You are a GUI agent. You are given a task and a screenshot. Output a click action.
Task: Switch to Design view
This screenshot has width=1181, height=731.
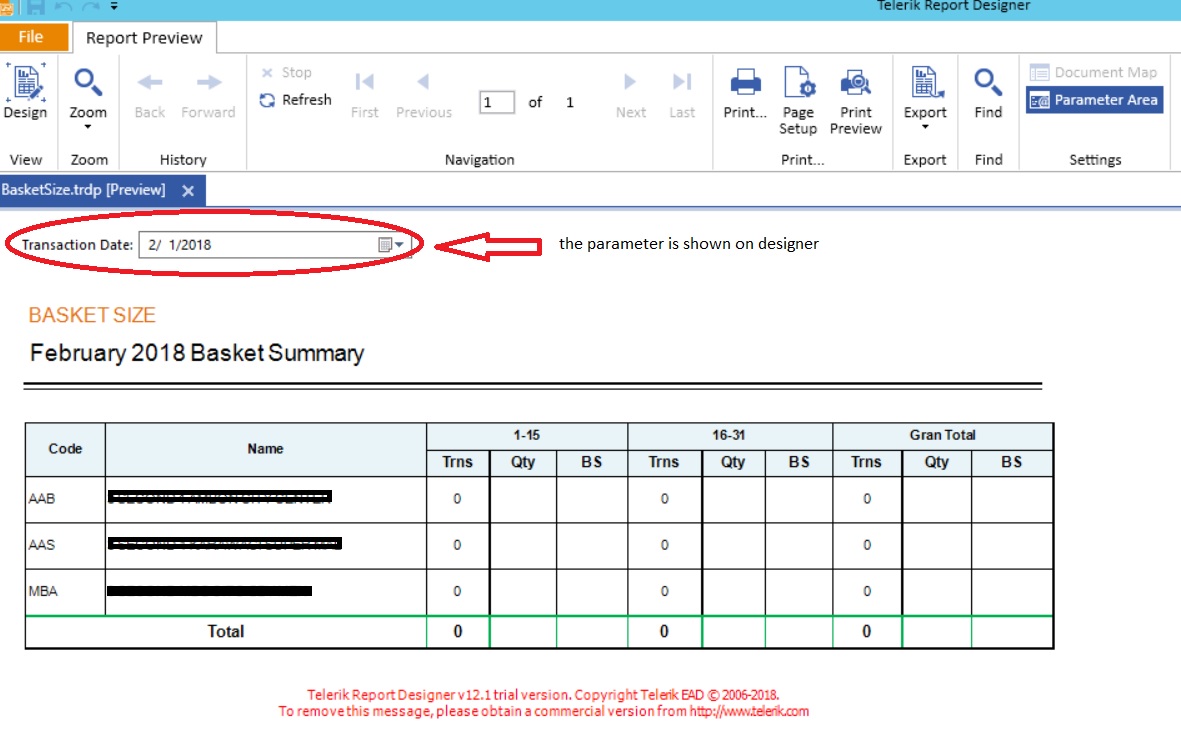[x=26, y=91]
